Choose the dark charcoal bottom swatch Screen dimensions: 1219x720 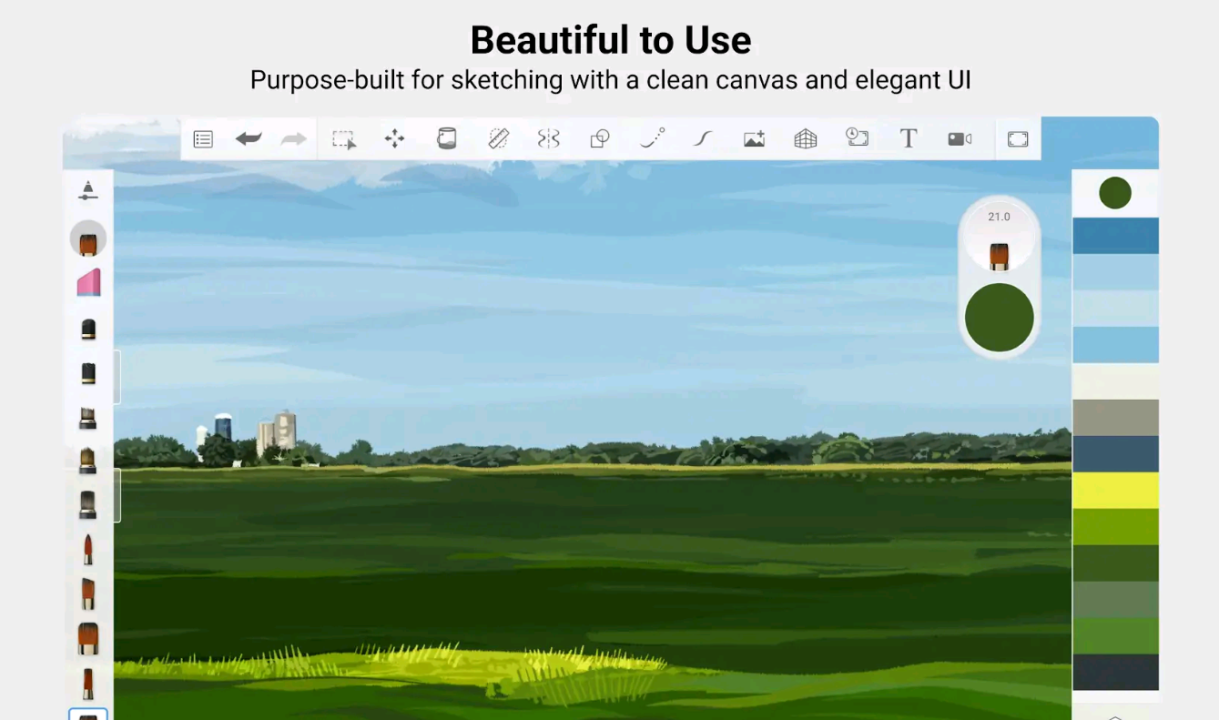point(1116,672)
